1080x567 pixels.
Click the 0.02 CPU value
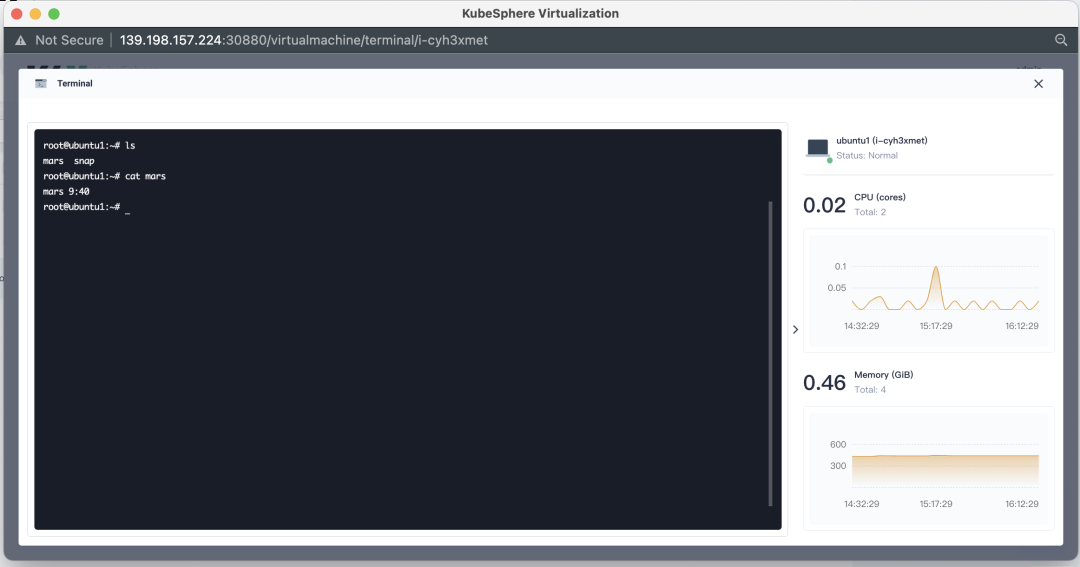coord(824,205)
